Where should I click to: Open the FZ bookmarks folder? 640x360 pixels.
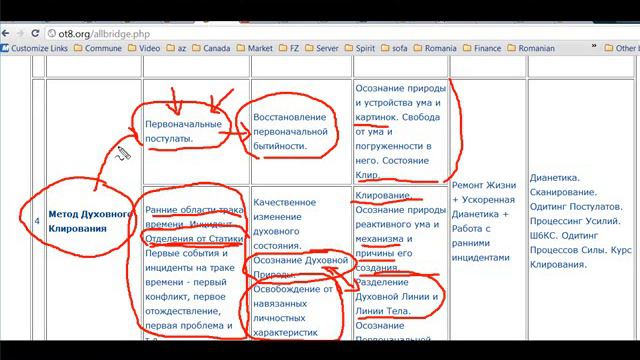289,48
